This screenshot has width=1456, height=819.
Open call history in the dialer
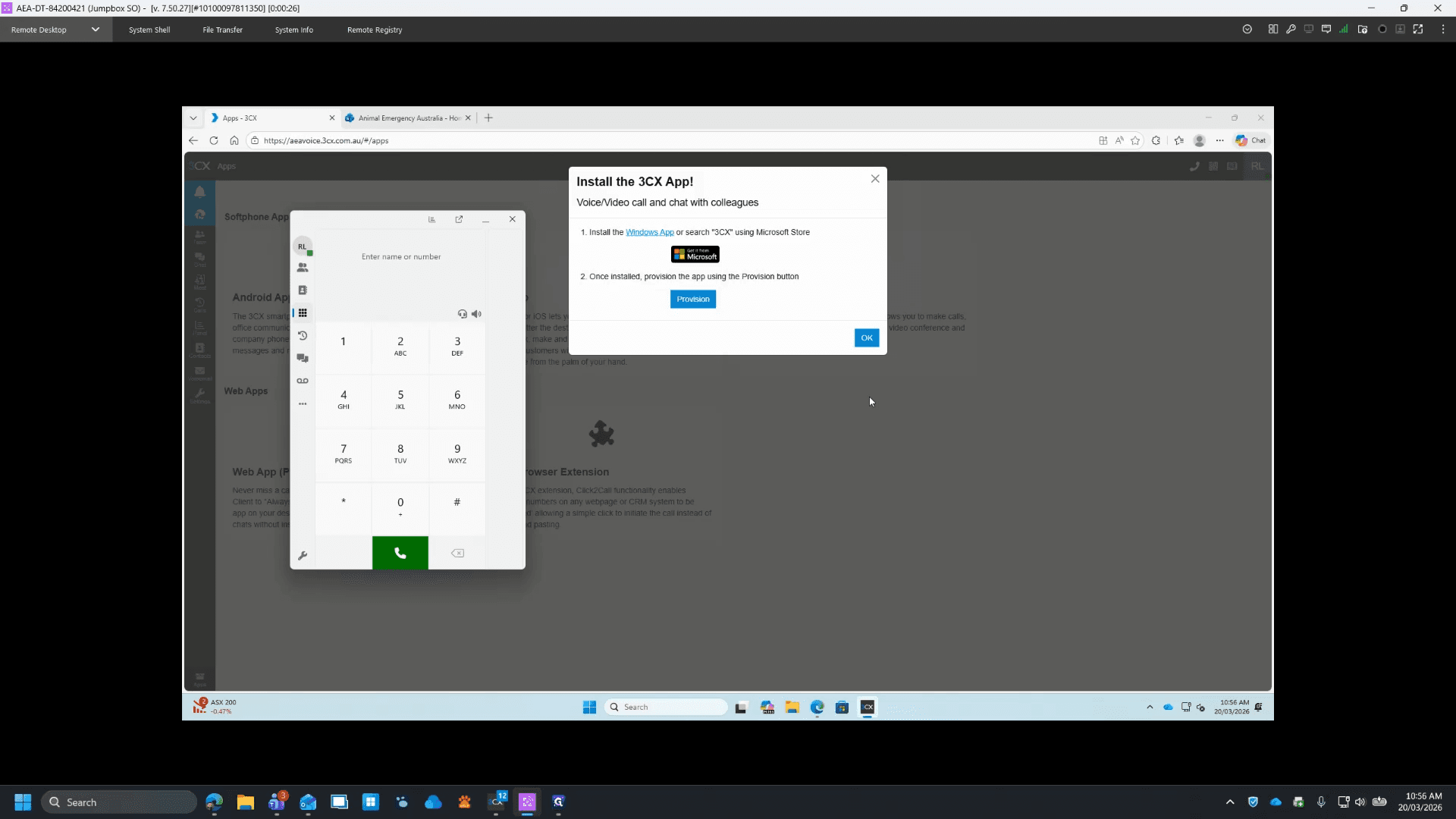click(303, 336)
